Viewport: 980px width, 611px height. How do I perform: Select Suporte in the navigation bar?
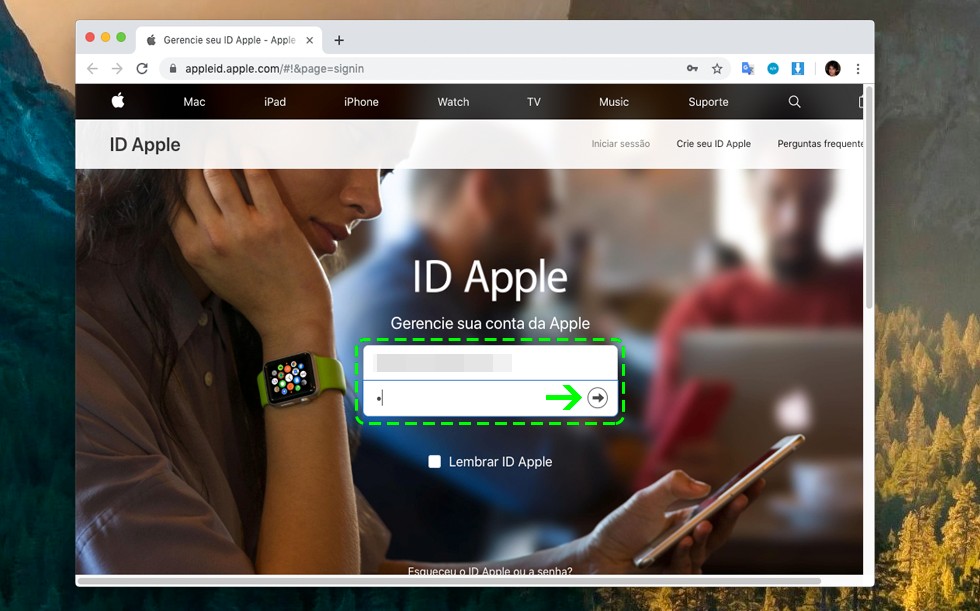coord(708,102)
